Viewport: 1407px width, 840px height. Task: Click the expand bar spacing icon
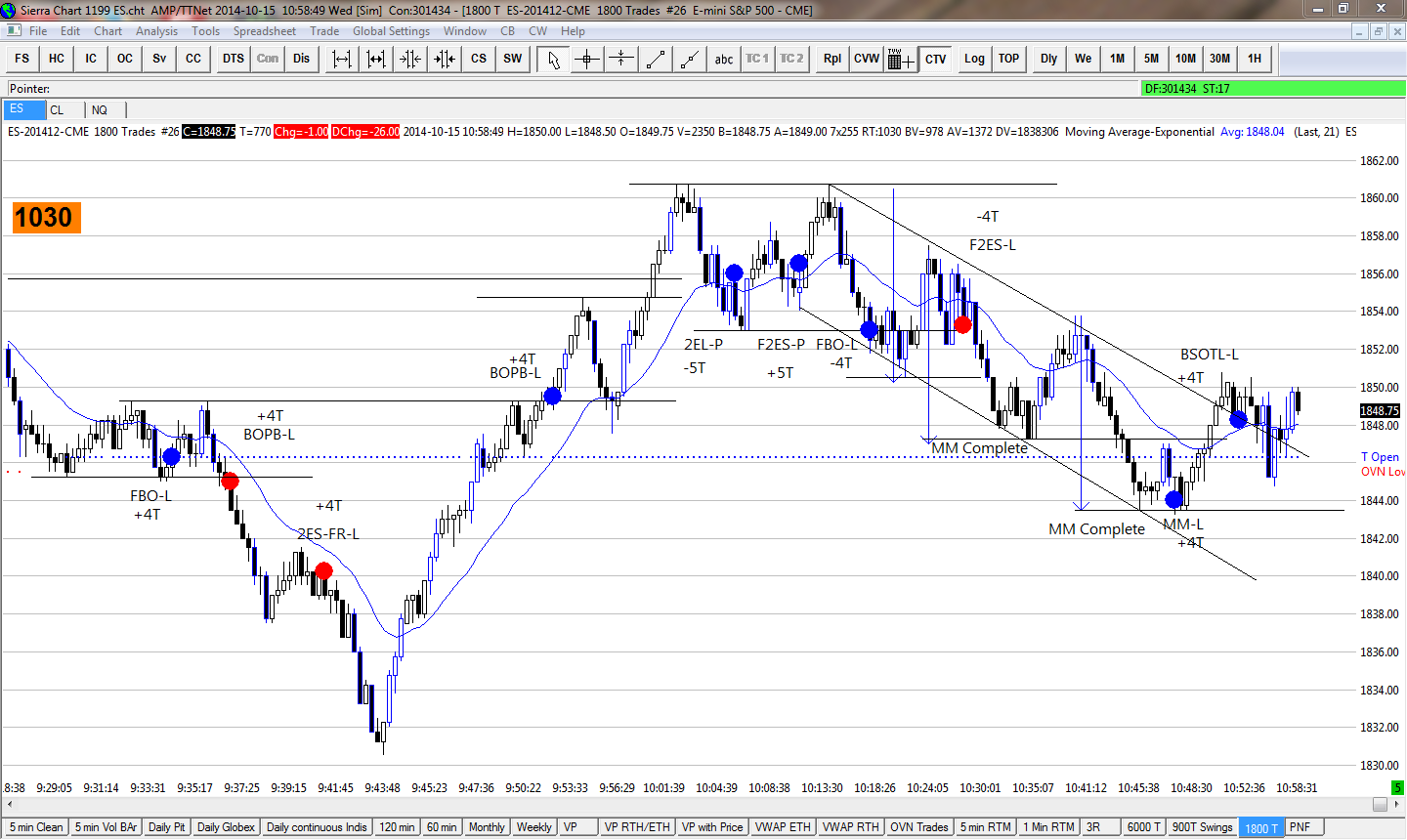coord(342,59)
